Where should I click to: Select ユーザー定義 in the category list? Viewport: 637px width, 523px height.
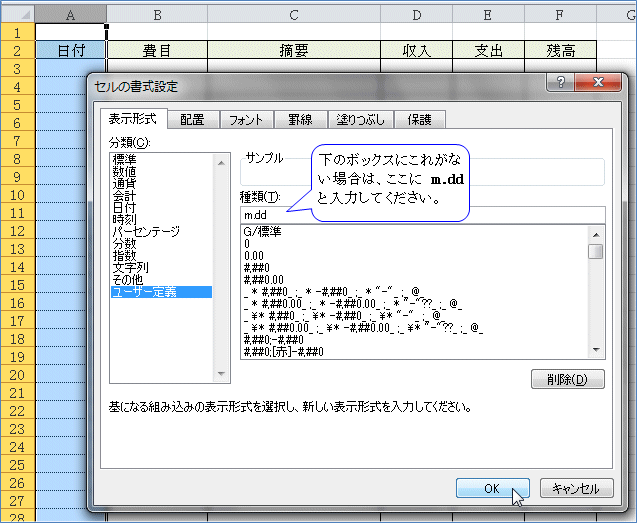point(161,292)
